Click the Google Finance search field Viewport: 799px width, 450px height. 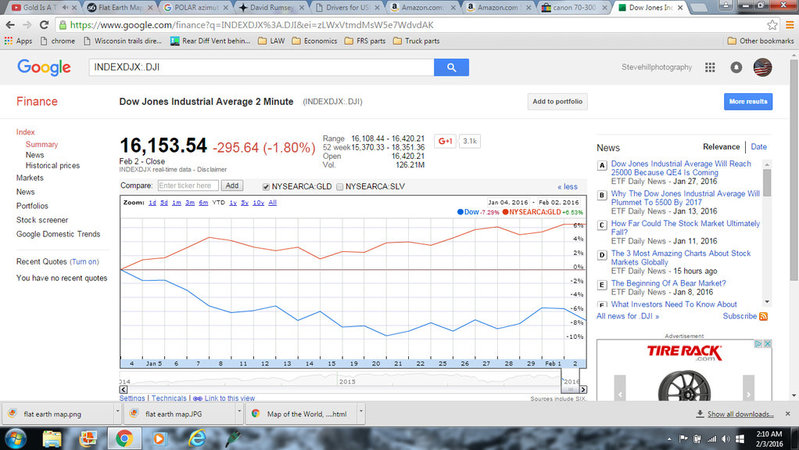(x=261, y=67)
